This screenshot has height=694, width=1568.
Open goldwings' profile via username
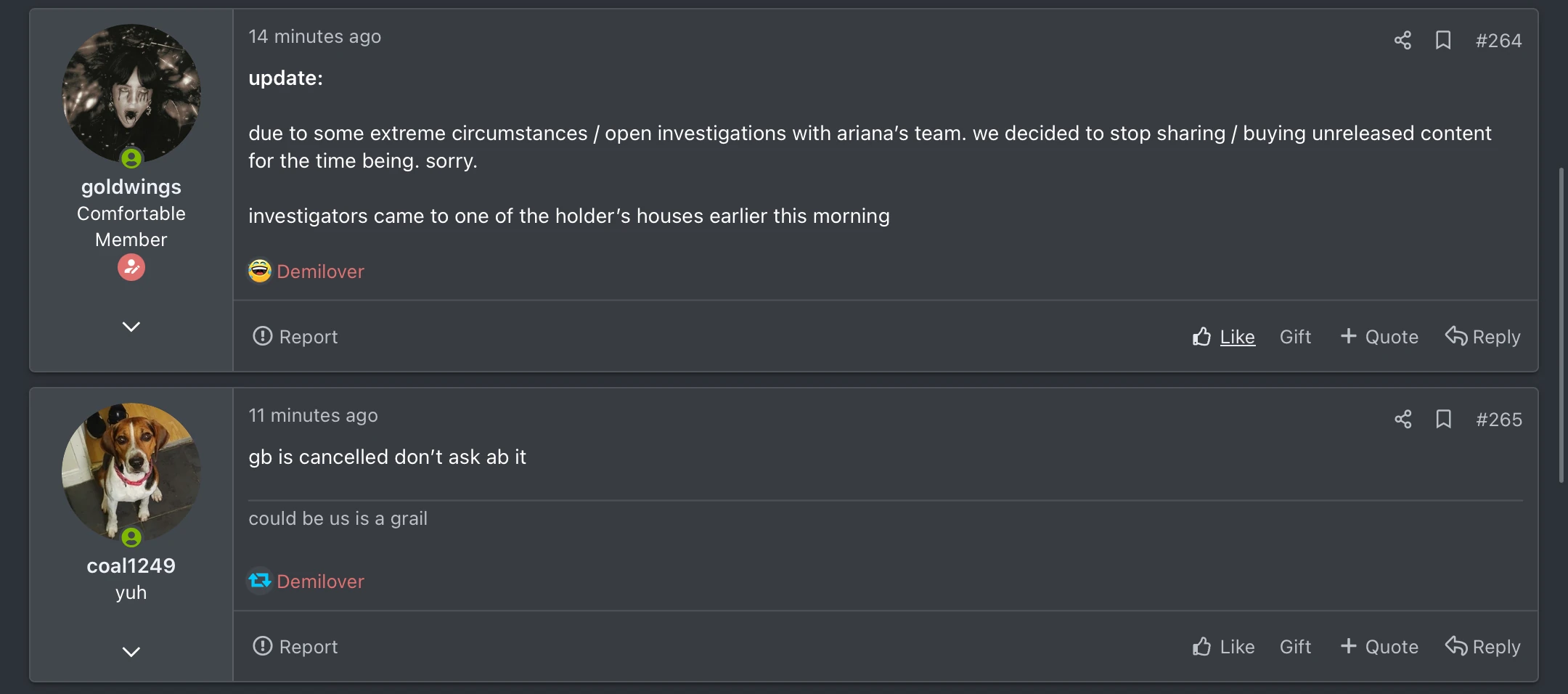click(x=131, y=187)
